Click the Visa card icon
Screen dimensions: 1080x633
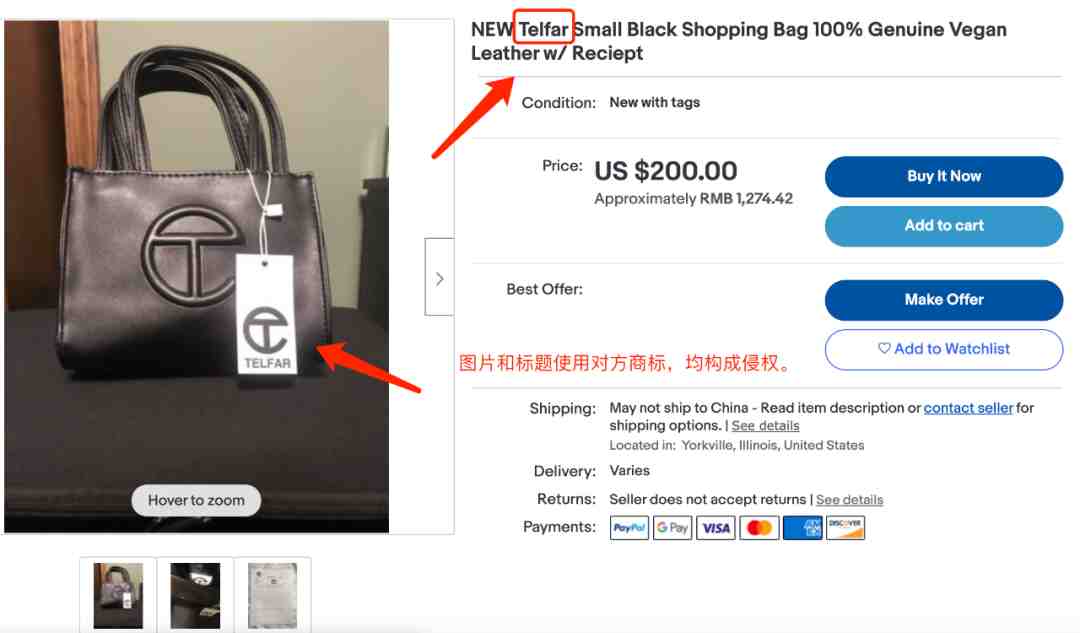coord(716,528)
